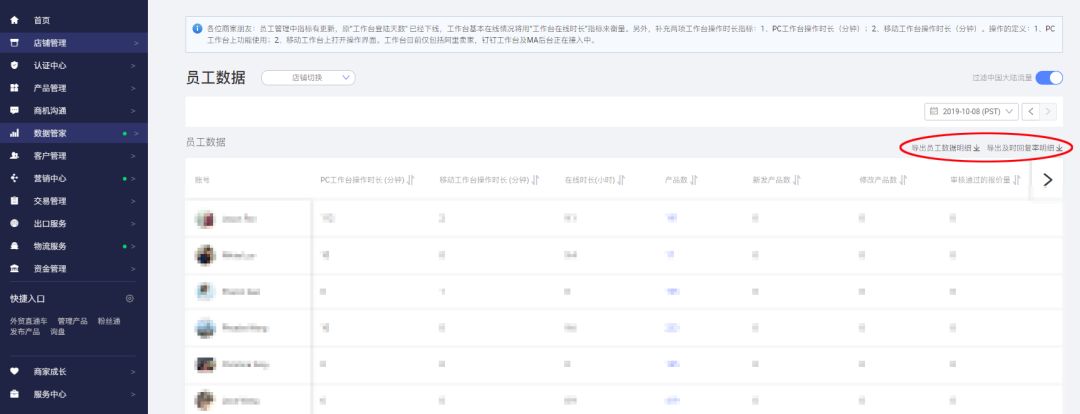Click the calendar icon in date picker
The width and height of the screenshot is (1080, 414).
pos(934,111)
